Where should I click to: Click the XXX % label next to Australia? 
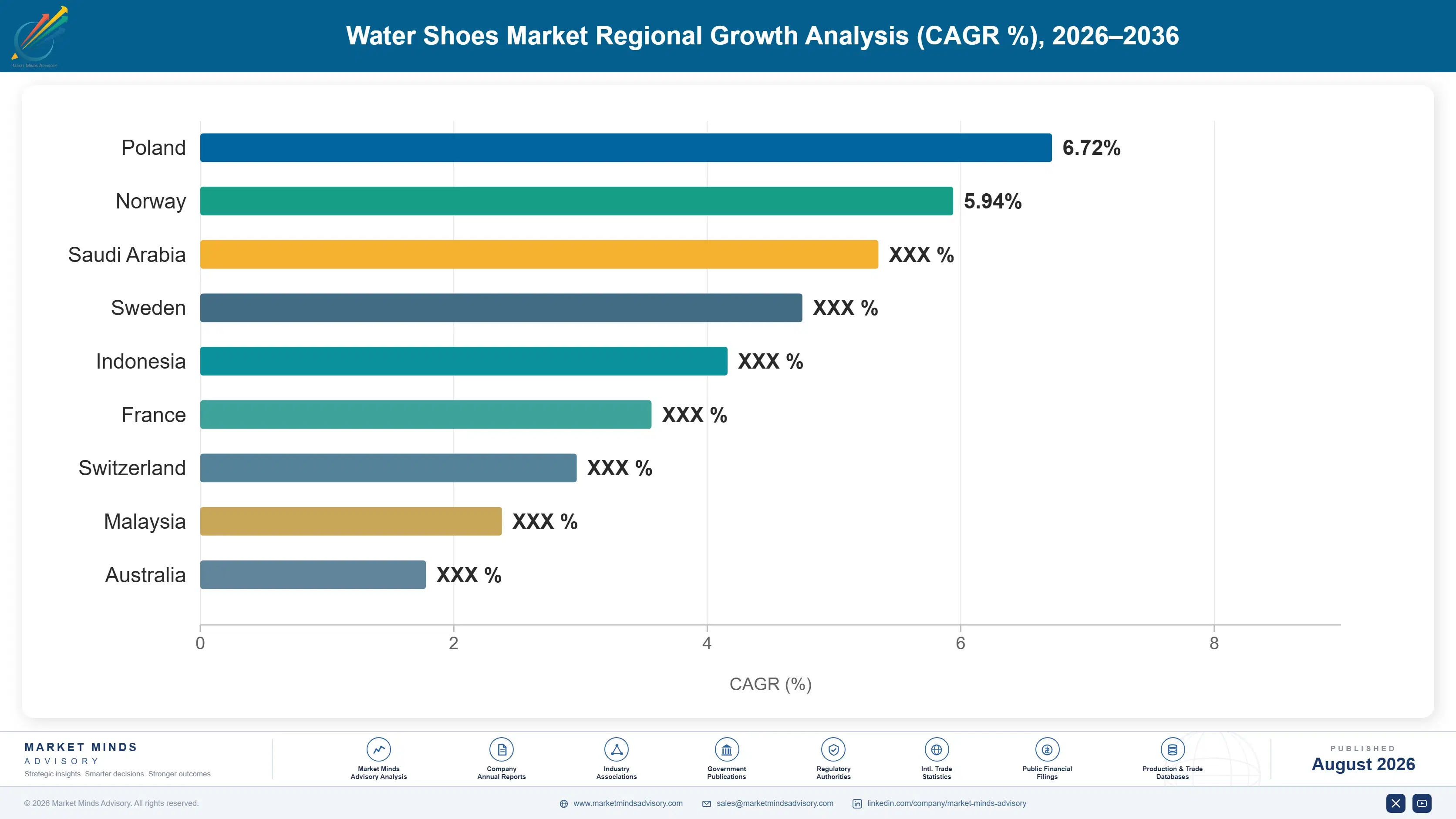[468, 575]
